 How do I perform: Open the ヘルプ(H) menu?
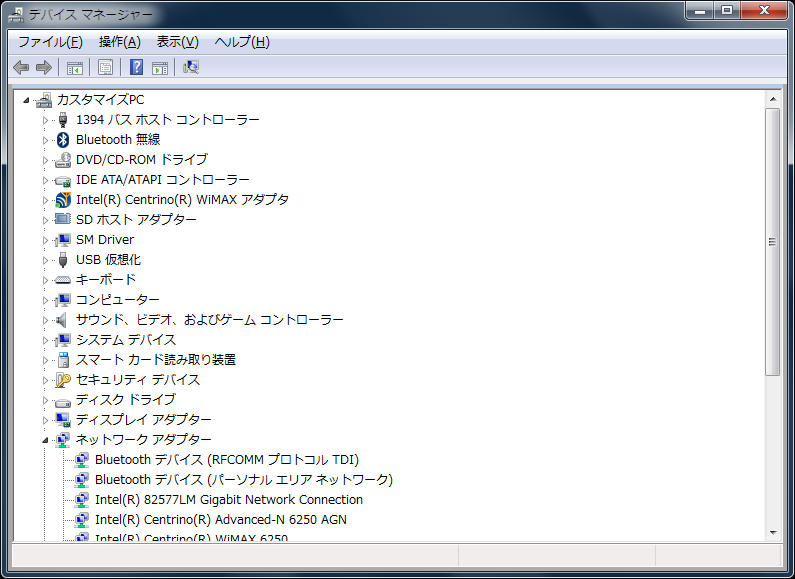(242, 42)
